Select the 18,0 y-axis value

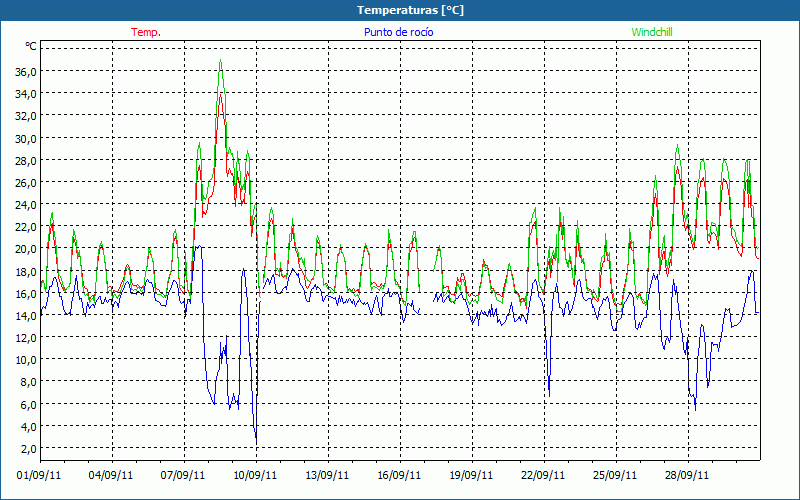click(x=26, y=271)
